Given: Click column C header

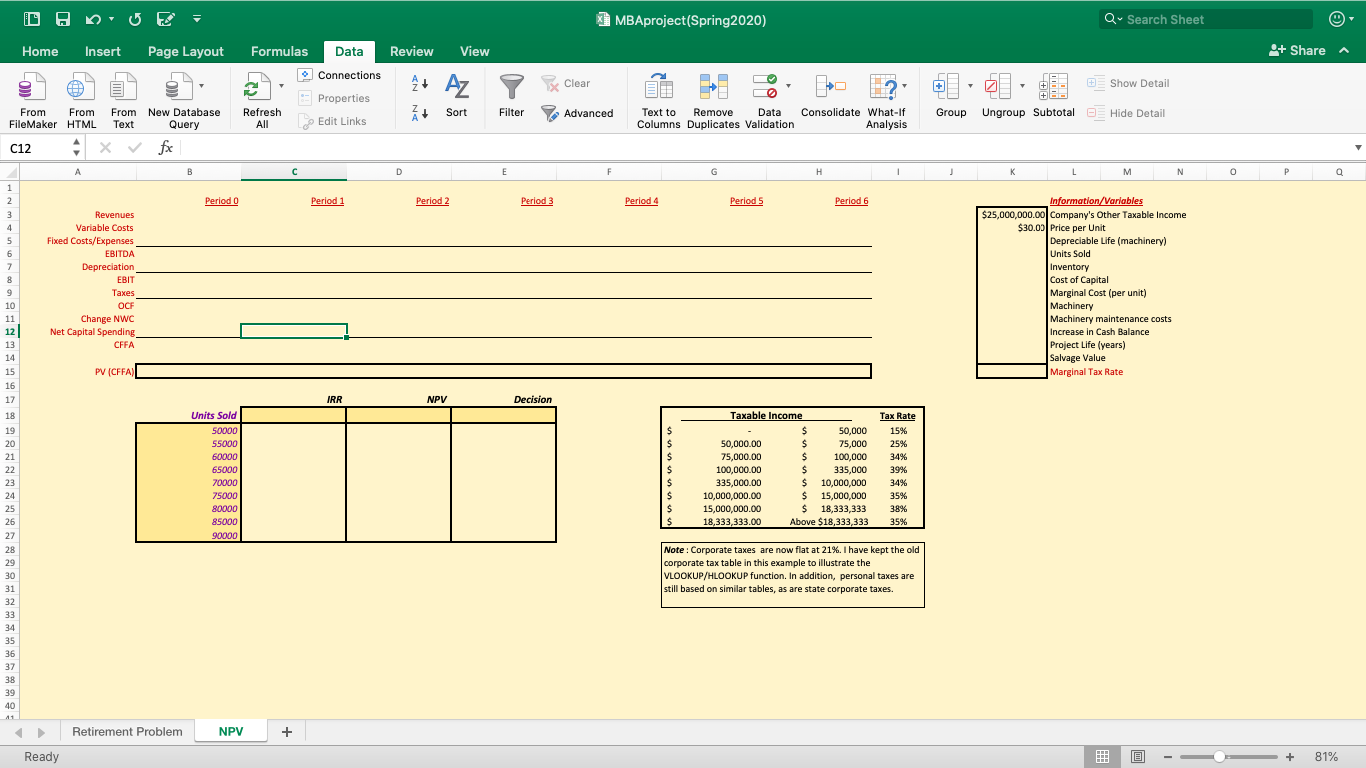Looking at the screenshot, I should [294, 172].
